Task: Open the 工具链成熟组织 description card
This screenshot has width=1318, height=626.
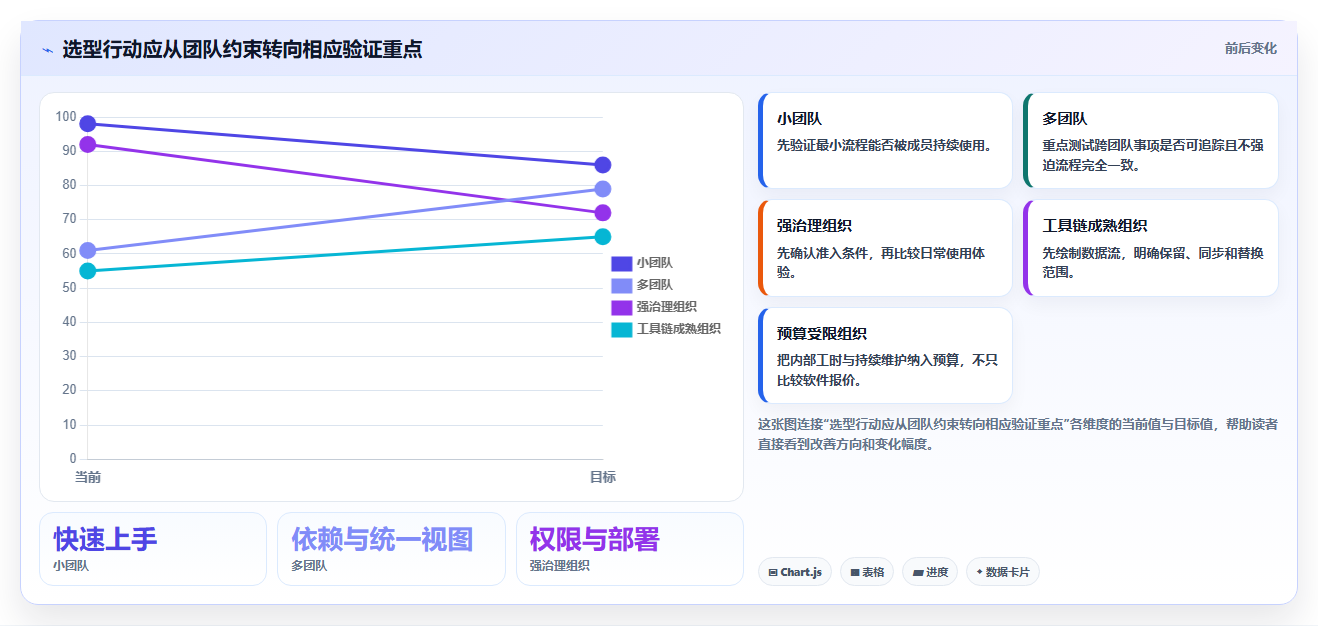Action: pyautogui.click(x=1151, y=248)
